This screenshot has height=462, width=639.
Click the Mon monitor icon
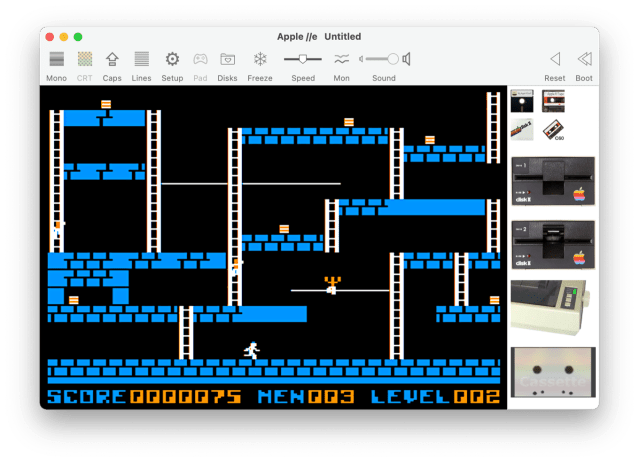pyautogui.click(x=342, y=60)
